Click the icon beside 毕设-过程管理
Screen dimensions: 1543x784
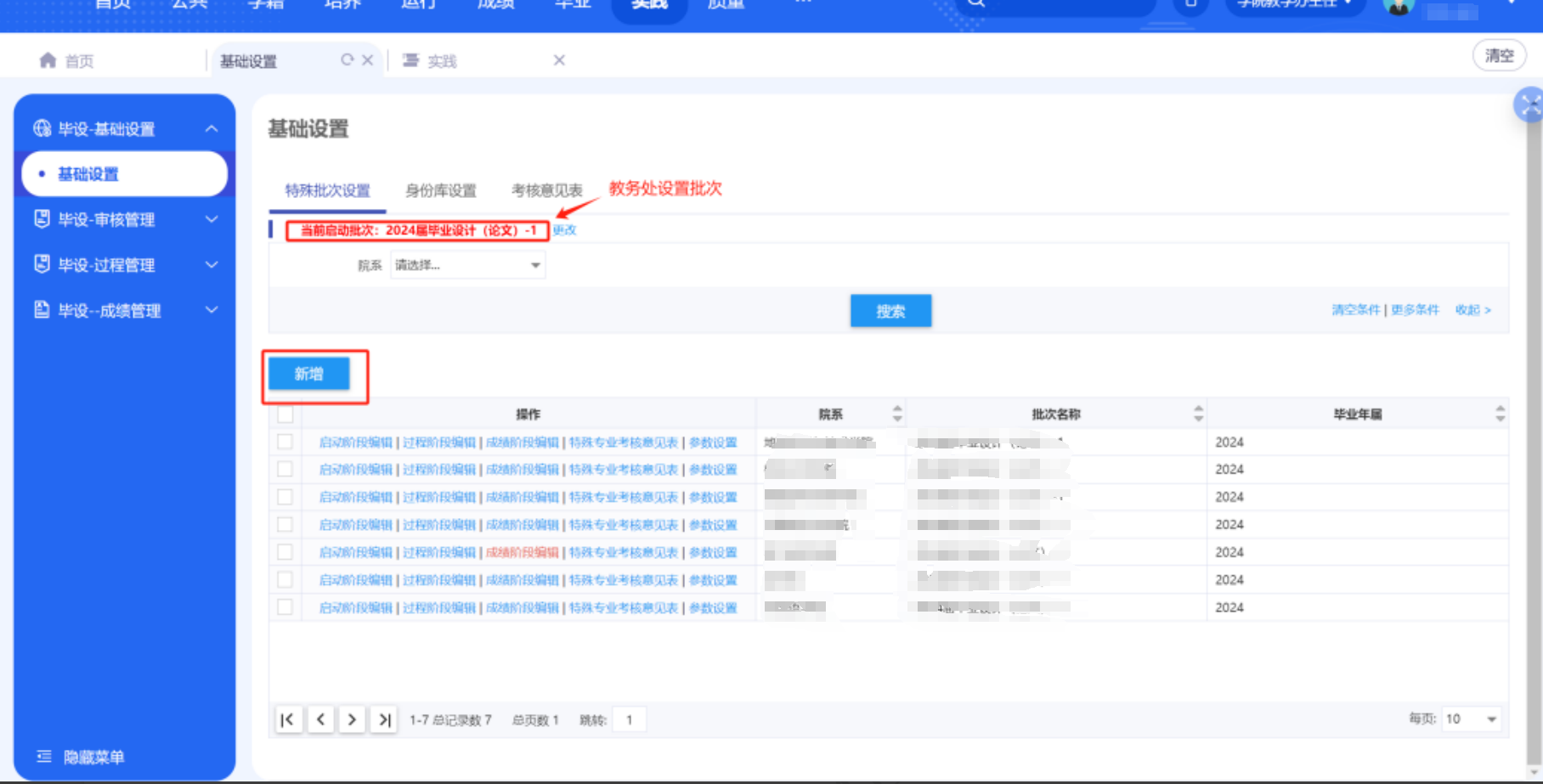(42, 264)
